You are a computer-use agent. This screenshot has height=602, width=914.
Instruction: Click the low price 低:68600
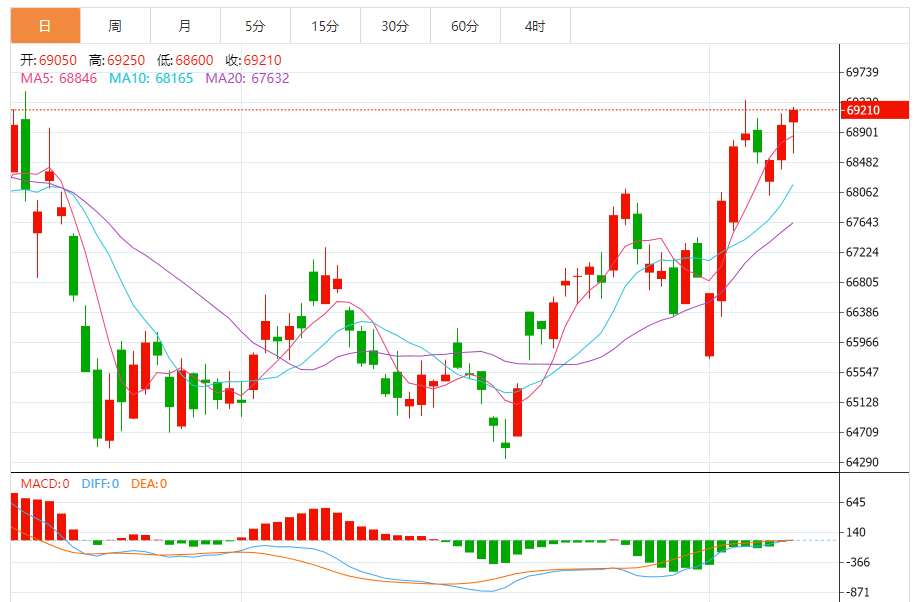point(185,60)
